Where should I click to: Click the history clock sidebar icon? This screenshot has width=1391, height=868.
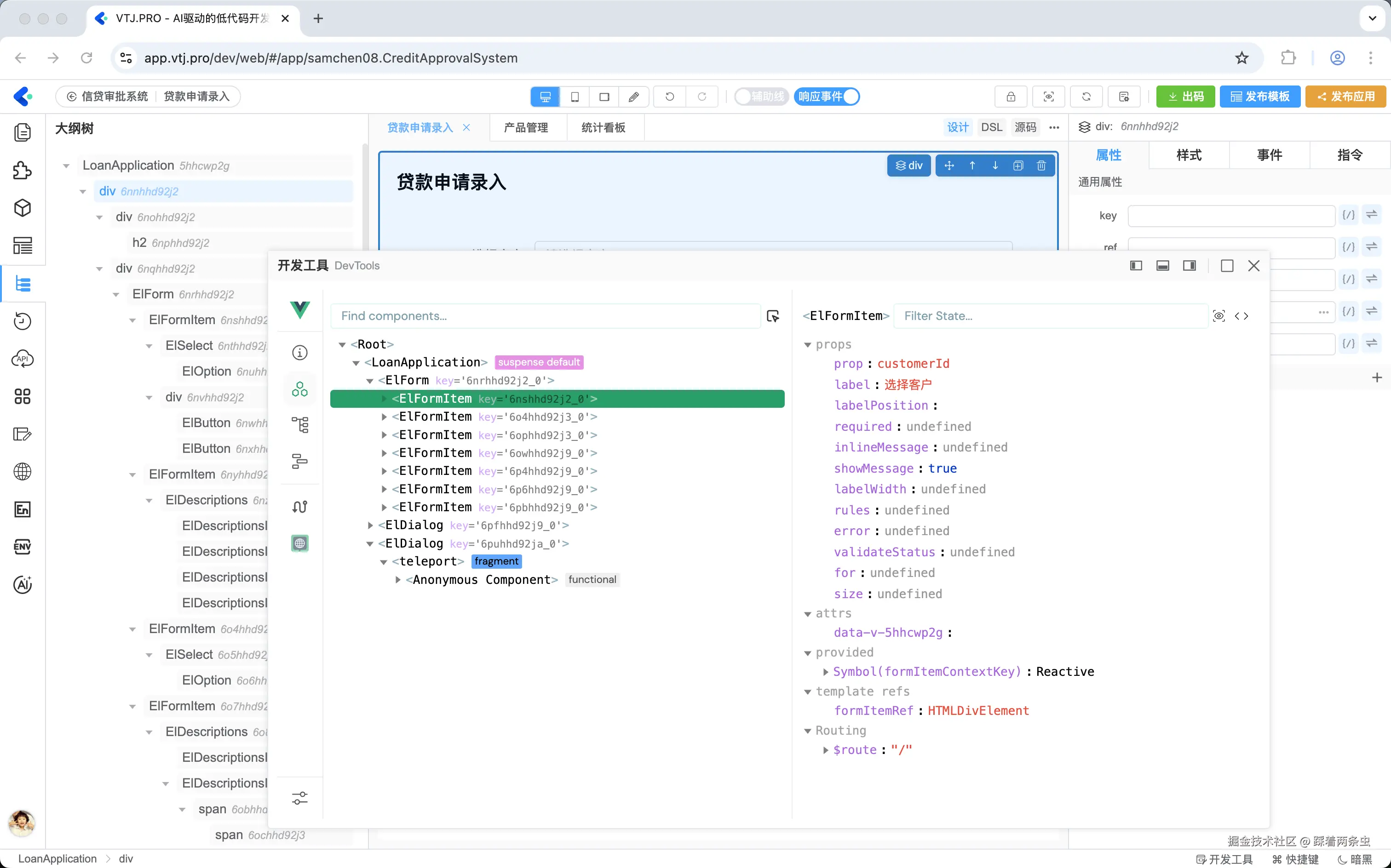pyautogui.click(x=23, y=321)
